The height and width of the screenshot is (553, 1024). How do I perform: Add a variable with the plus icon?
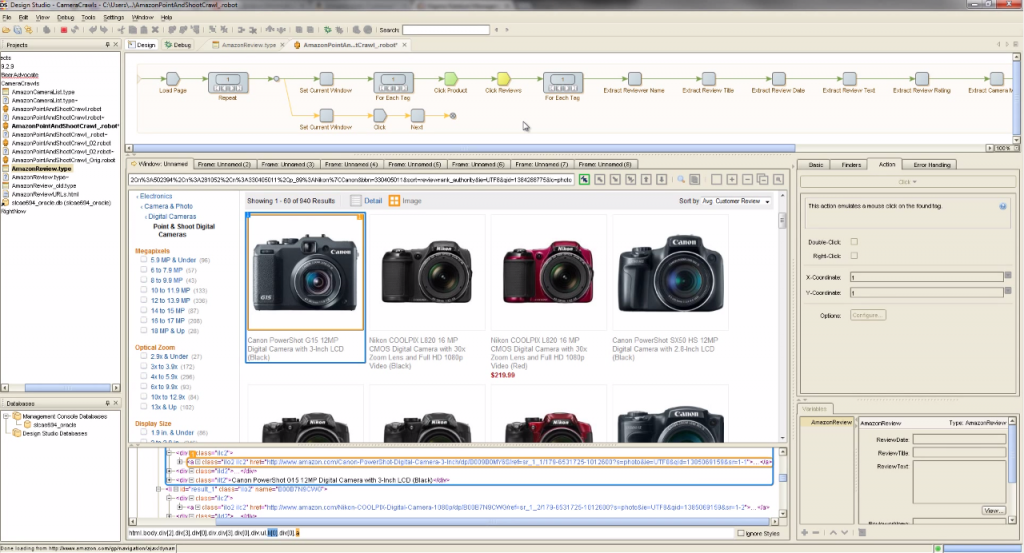pyautogui.click(x=805, y=533)
